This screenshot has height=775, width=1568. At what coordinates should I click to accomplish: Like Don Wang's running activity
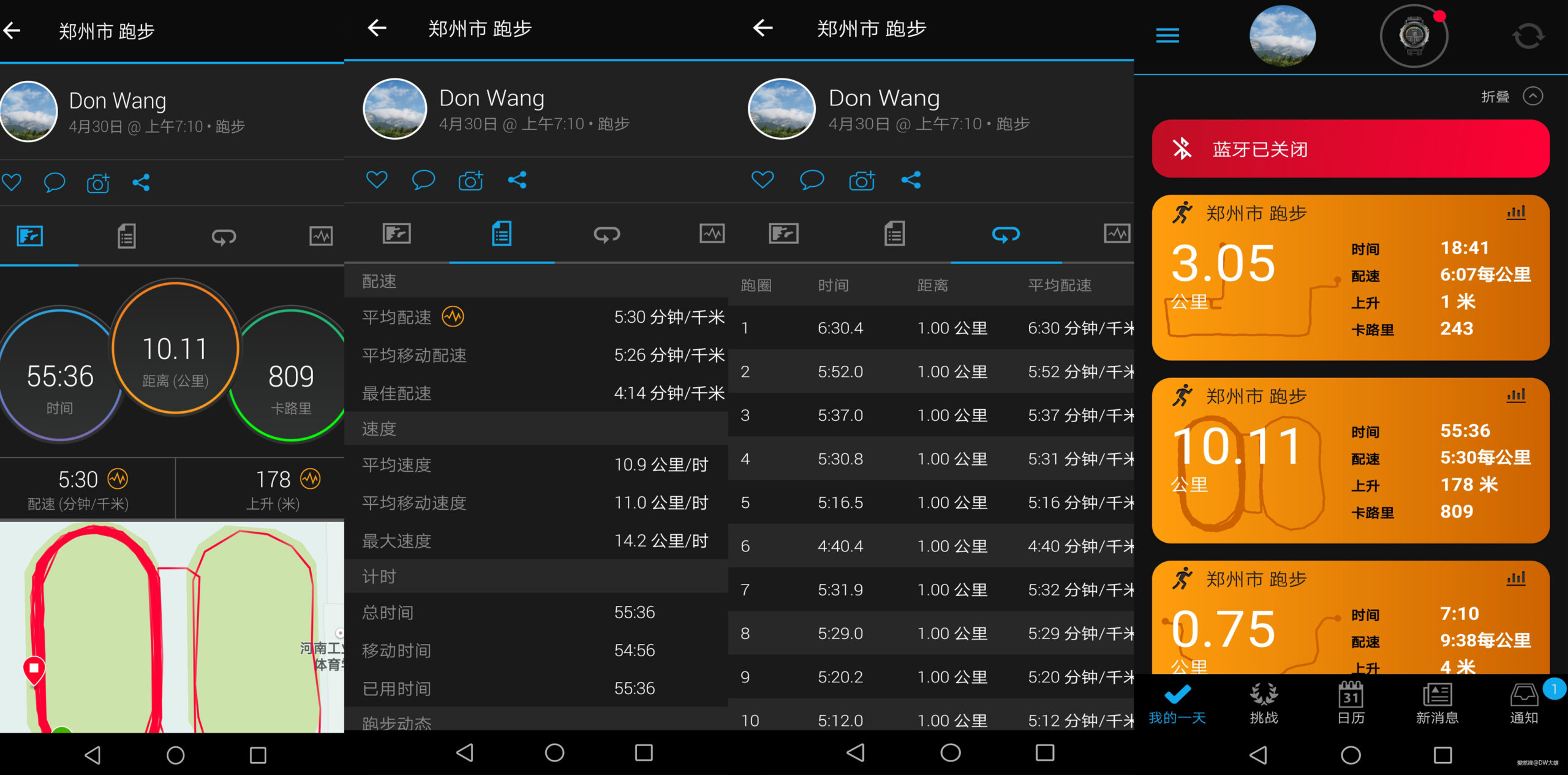pos(12,182)
